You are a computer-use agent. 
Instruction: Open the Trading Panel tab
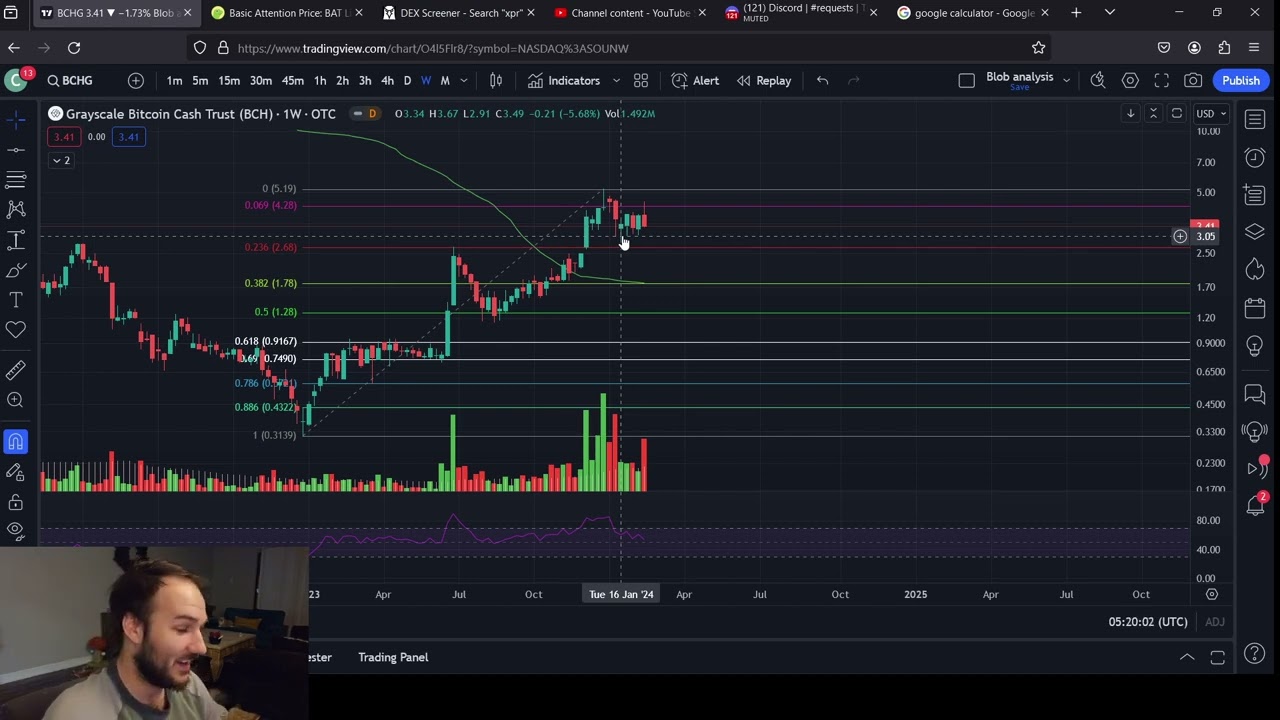(x=393, y=657)
